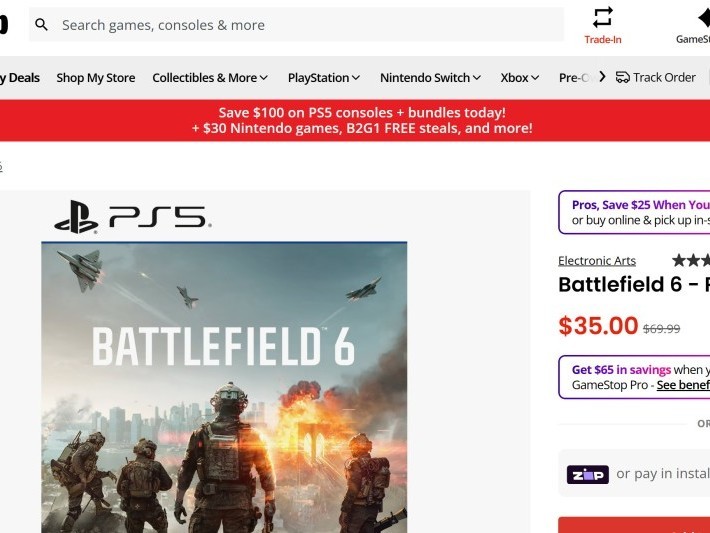Select the Deals menu item
This screenshot has height=533, width=710.
tap(22, 78)
